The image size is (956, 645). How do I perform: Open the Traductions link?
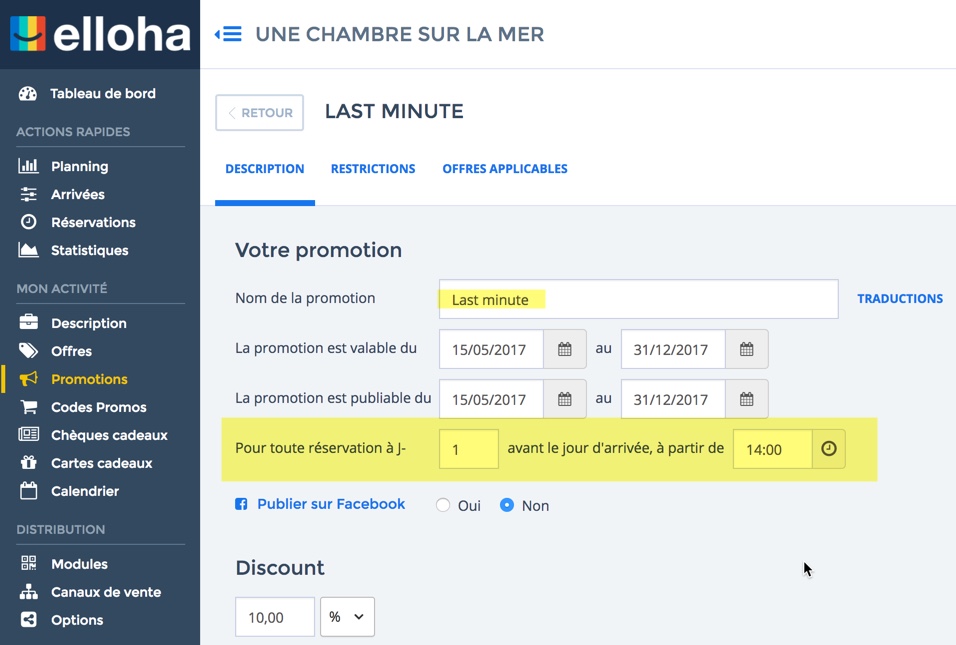click(x=900, y=299)
